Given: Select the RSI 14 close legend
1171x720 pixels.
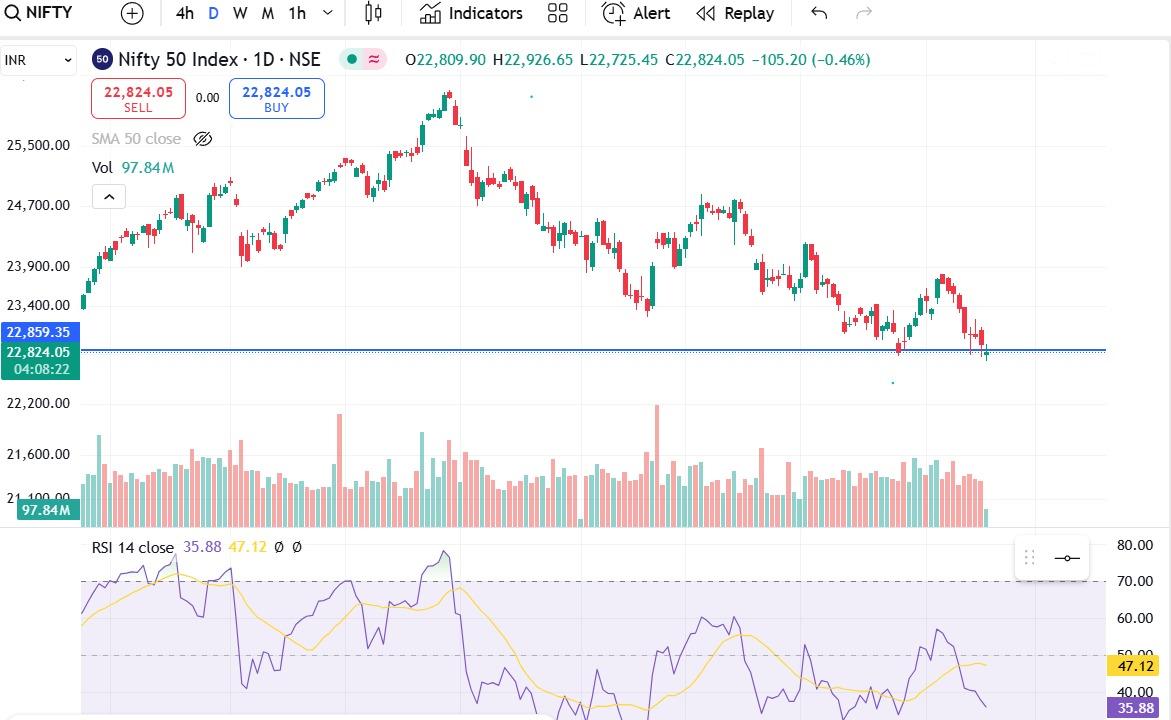Looking at the screenshot, I should [132, 547].
